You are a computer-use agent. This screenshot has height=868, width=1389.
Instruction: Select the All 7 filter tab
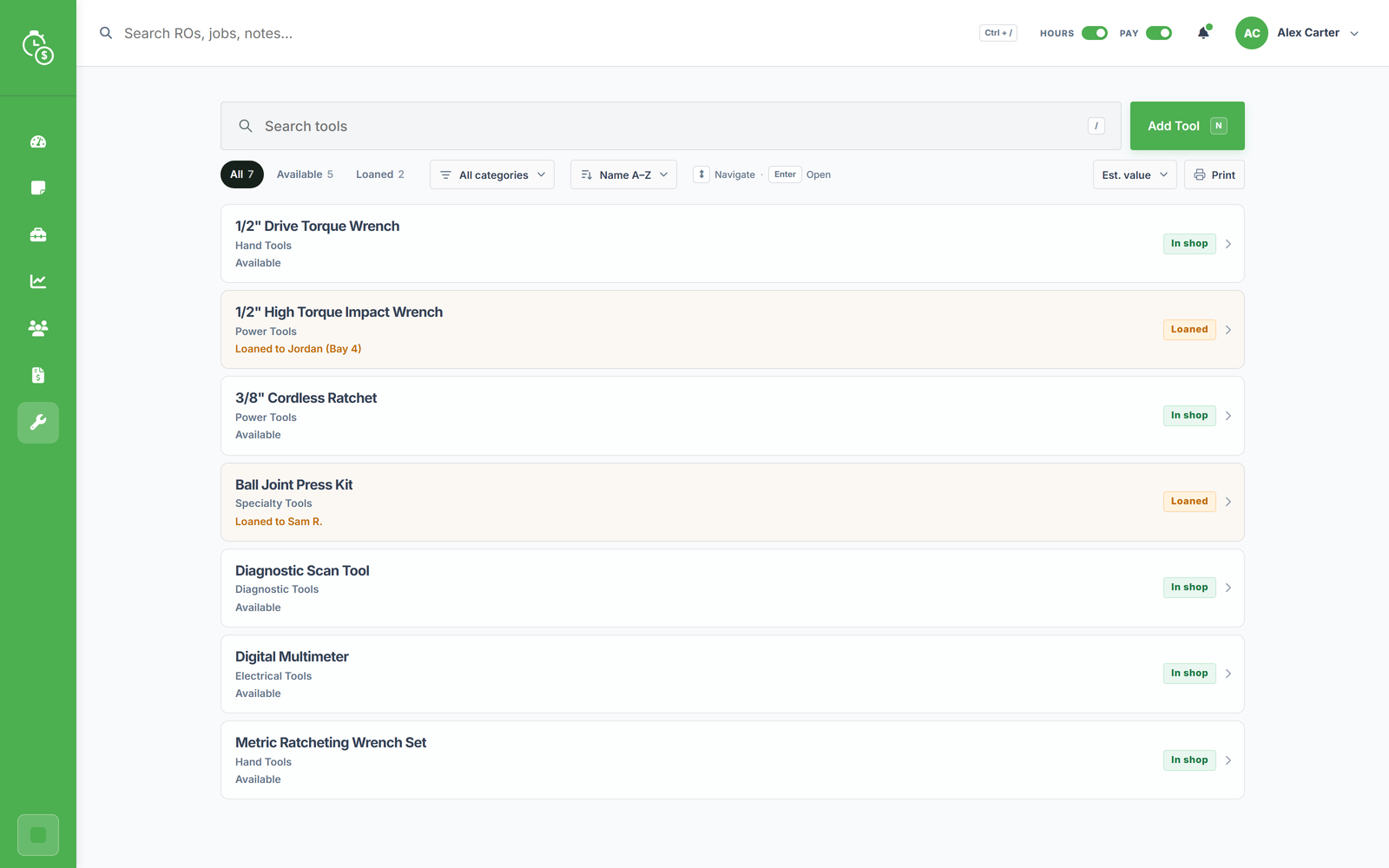[x=242, y=174]
